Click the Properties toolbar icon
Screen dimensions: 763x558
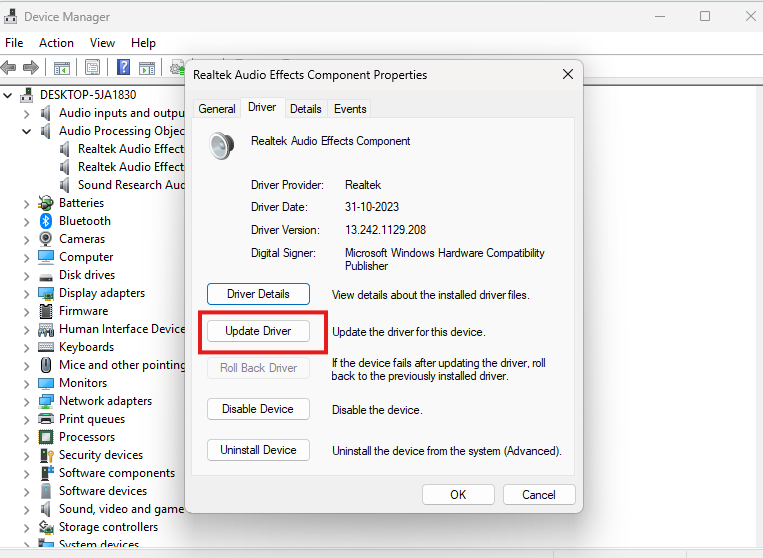[x=92, y=67]
